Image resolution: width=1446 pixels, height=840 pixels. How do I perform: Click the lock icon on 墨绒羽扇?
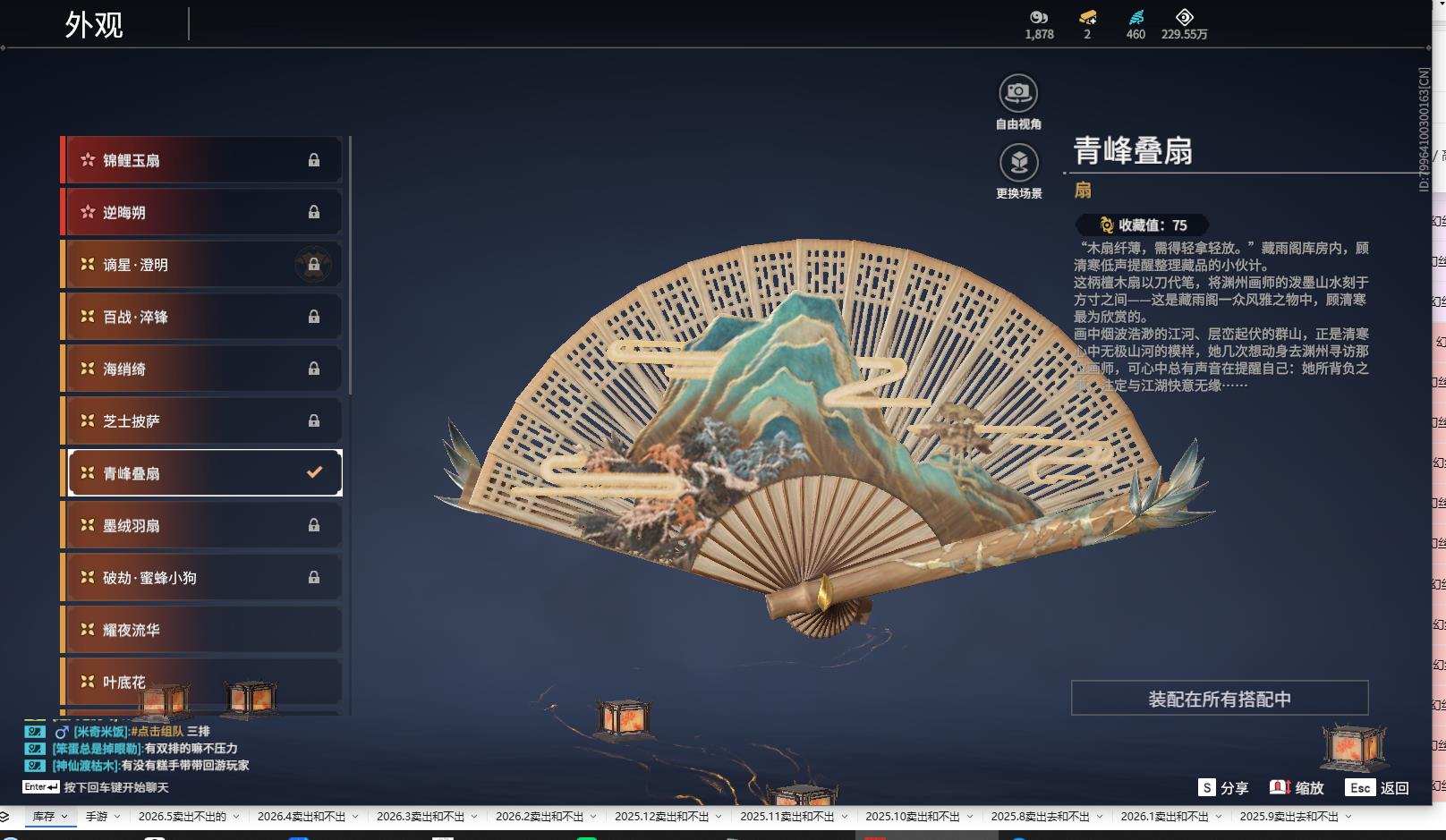(314, 525)
